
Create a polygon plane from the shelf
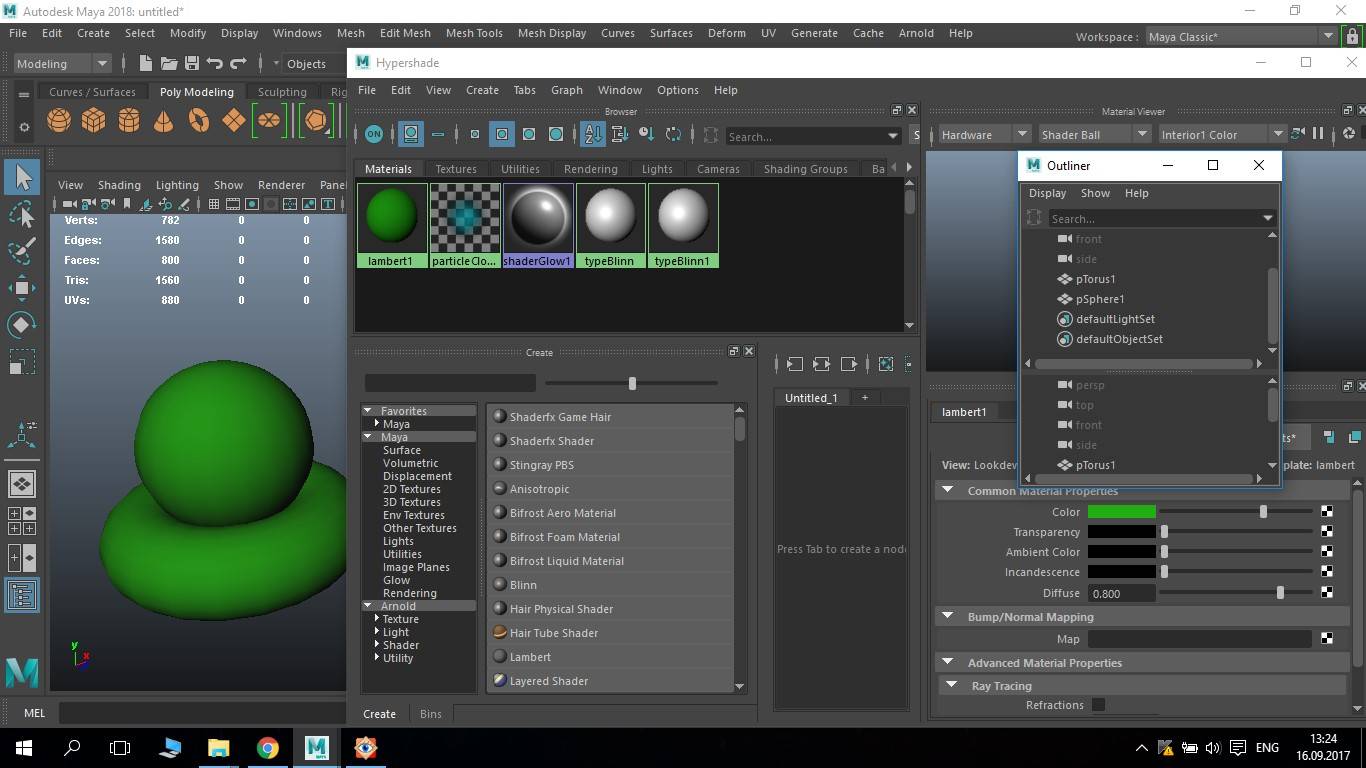click(233, 121)
